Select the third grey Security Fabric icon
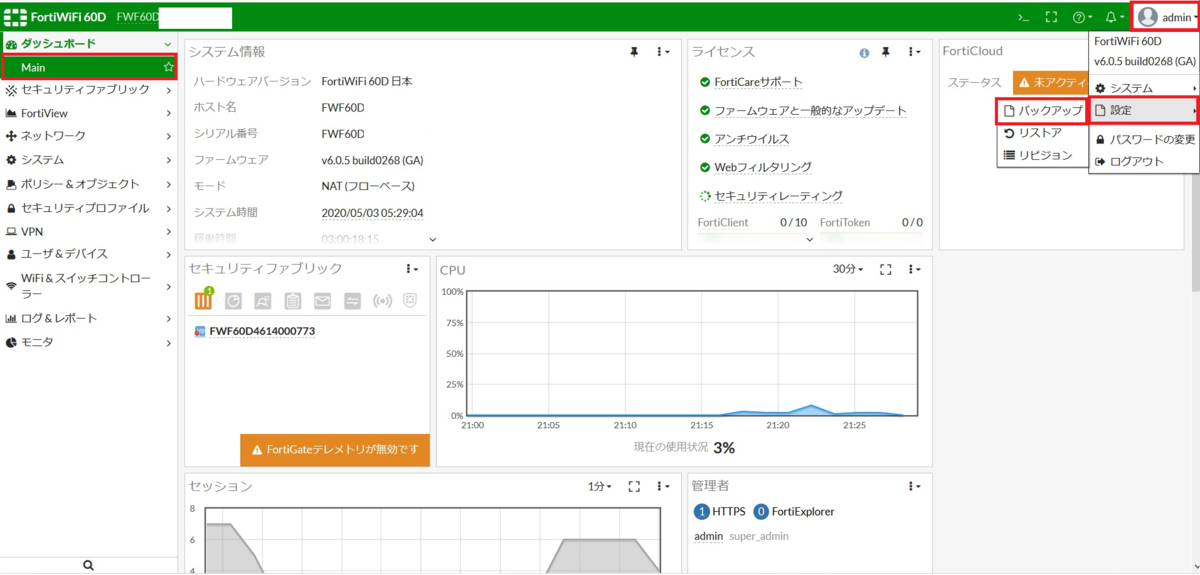Viewport: 1200px width, 575px height. click(263, 300)
